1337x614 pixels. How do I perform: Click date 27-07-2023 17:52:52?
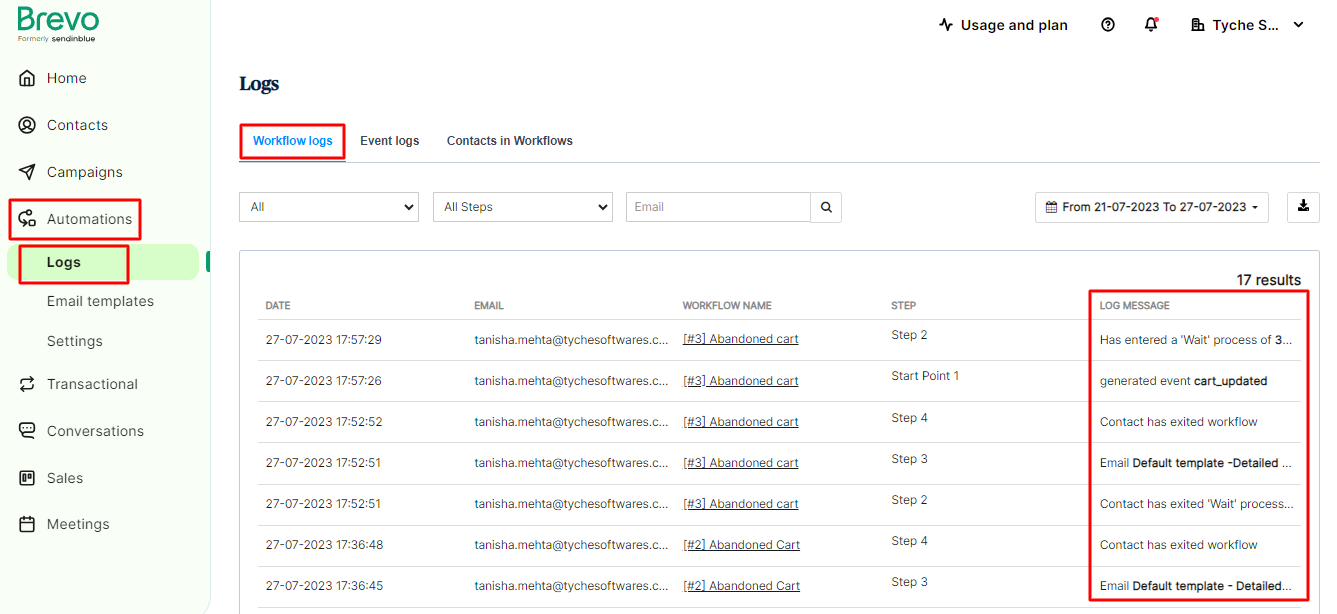coord(323,422)
